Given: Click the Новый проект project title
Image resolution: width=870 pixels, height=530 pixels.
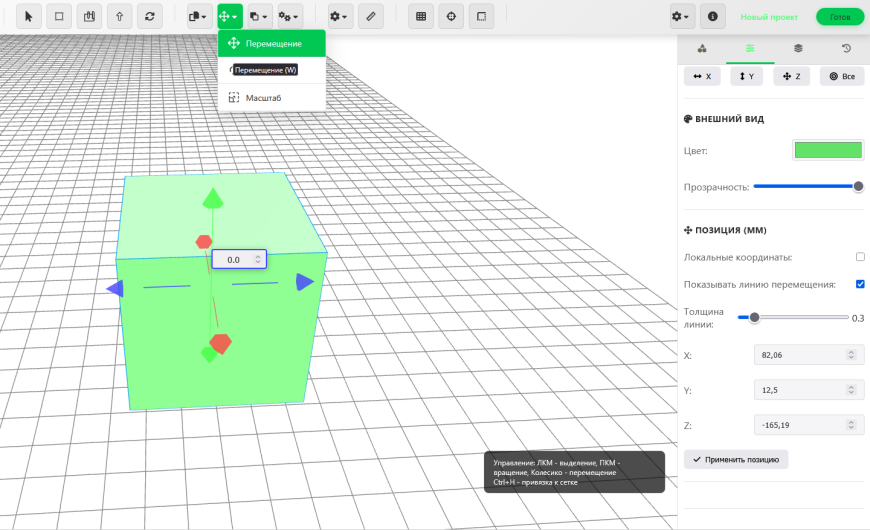Looking at the screenshot, I should coord(769,17).
